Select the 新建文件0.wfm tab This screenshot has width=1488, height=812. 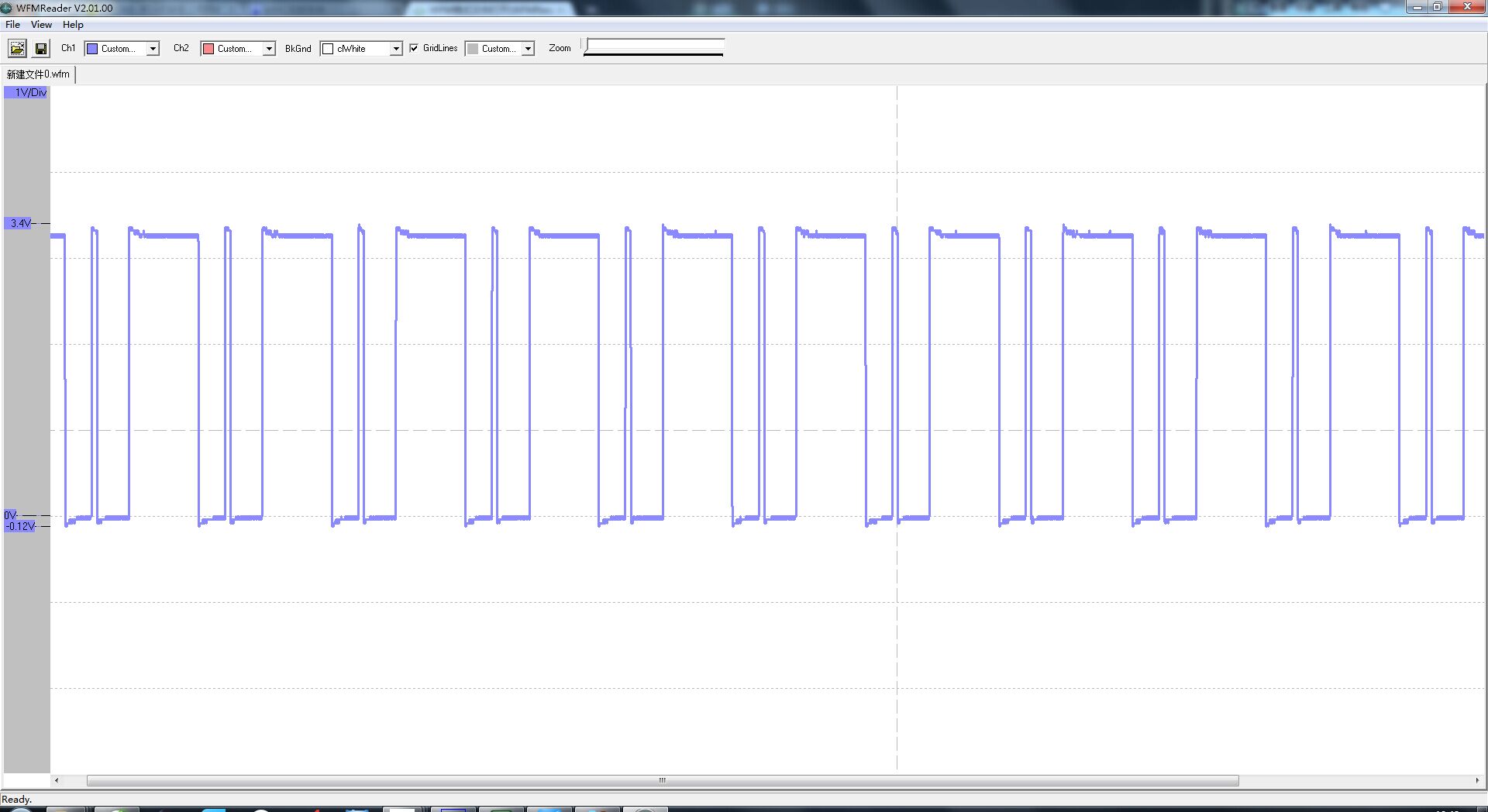tap(38, 74)
